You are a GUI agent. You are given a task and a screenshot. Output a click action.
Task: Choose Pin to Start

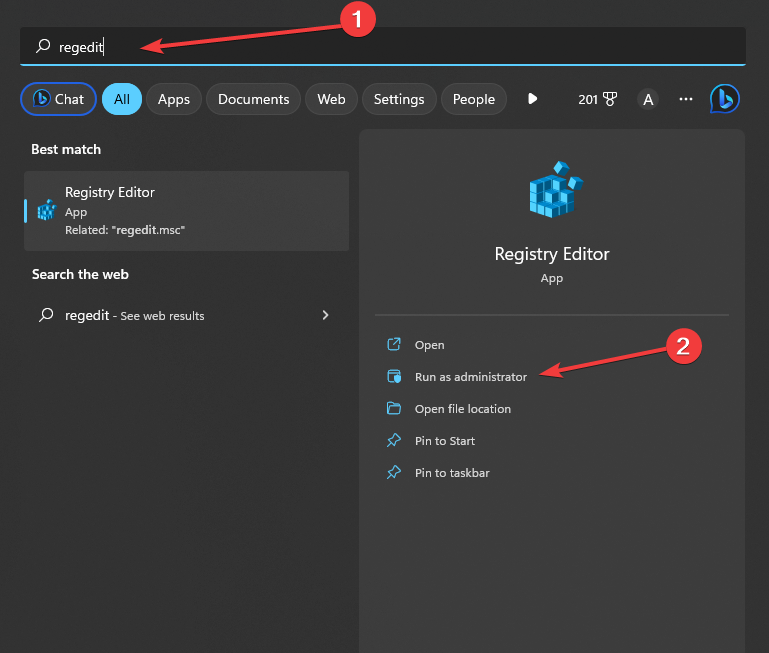coord(444,441)
